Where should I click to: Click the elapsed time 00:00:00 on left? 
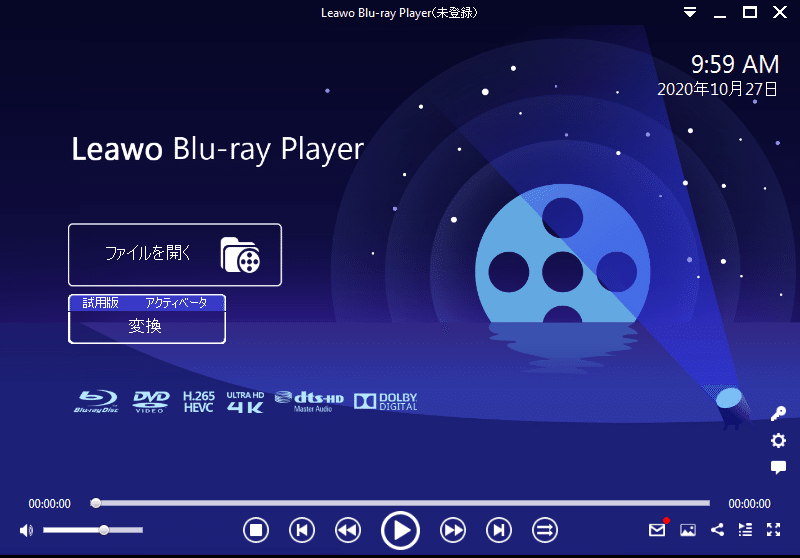click(x=49, y=504)
